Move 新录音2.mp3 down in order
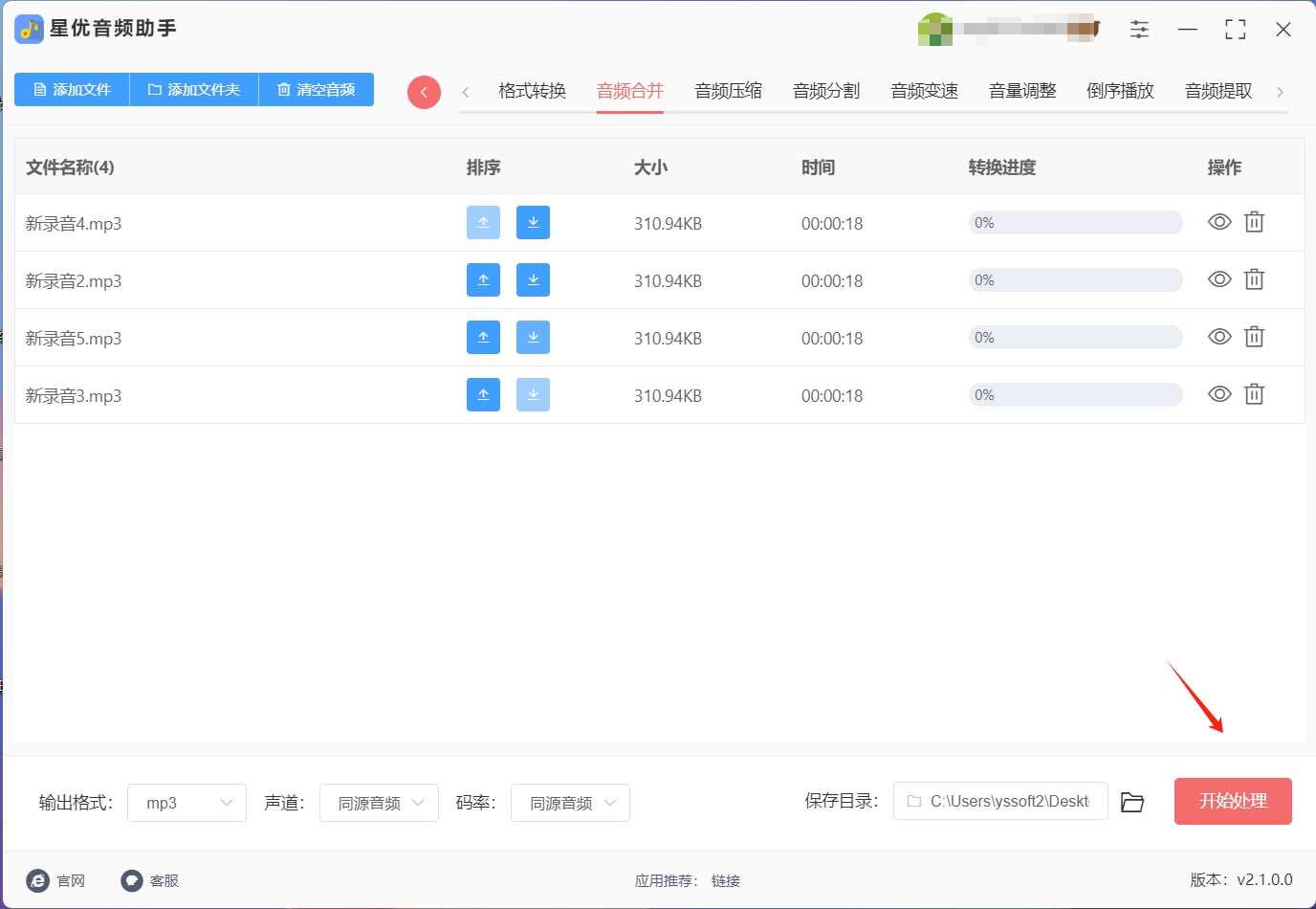Viewport: 1316px width, 909px height. coord(533,279)
